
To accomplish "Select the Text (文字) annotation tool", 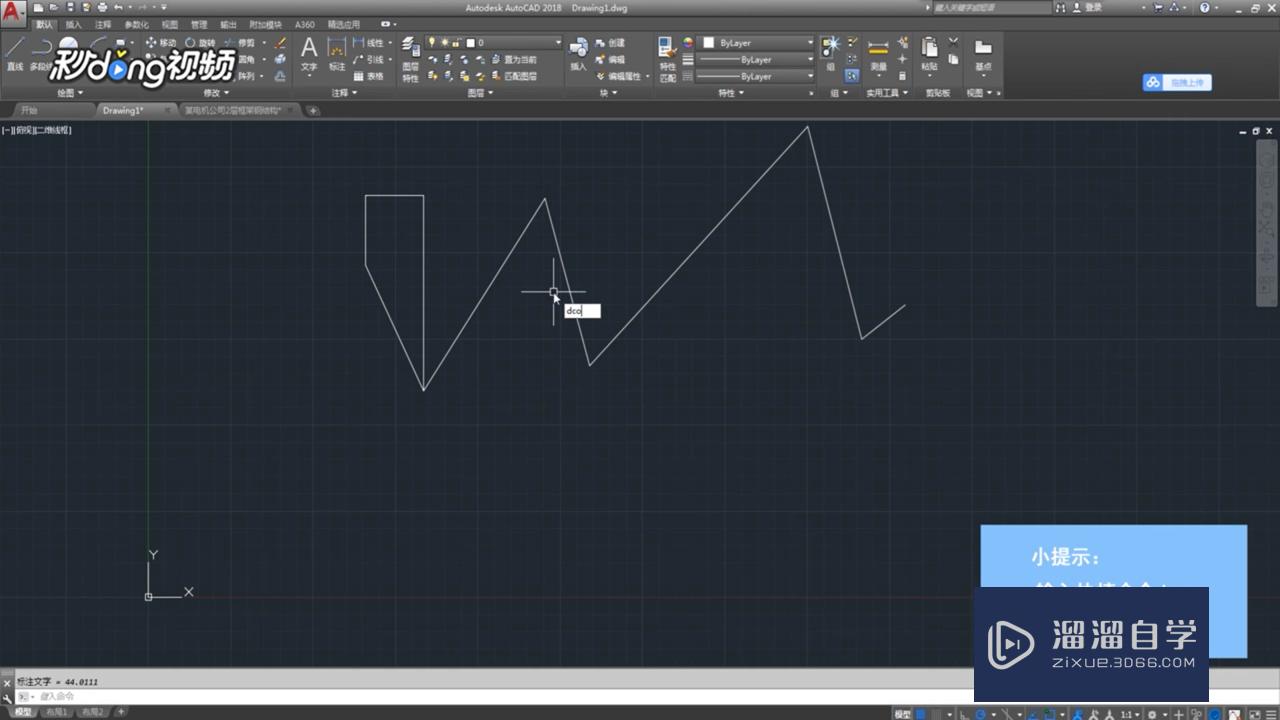I will pyautogui.click(x=309, y=54).
